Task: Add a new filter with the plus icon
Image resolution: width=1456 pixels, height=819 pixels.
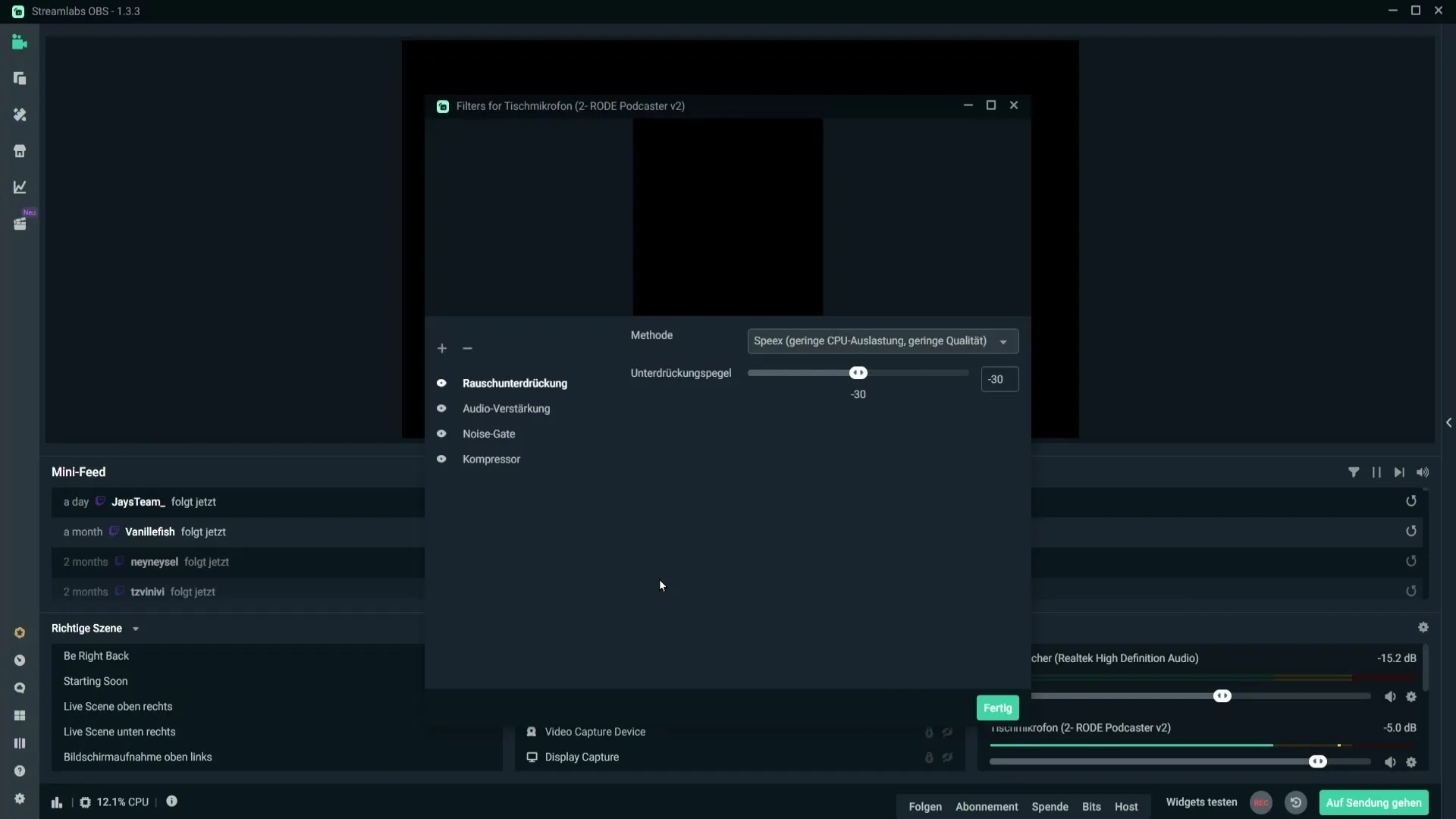Action: point(442,348)
